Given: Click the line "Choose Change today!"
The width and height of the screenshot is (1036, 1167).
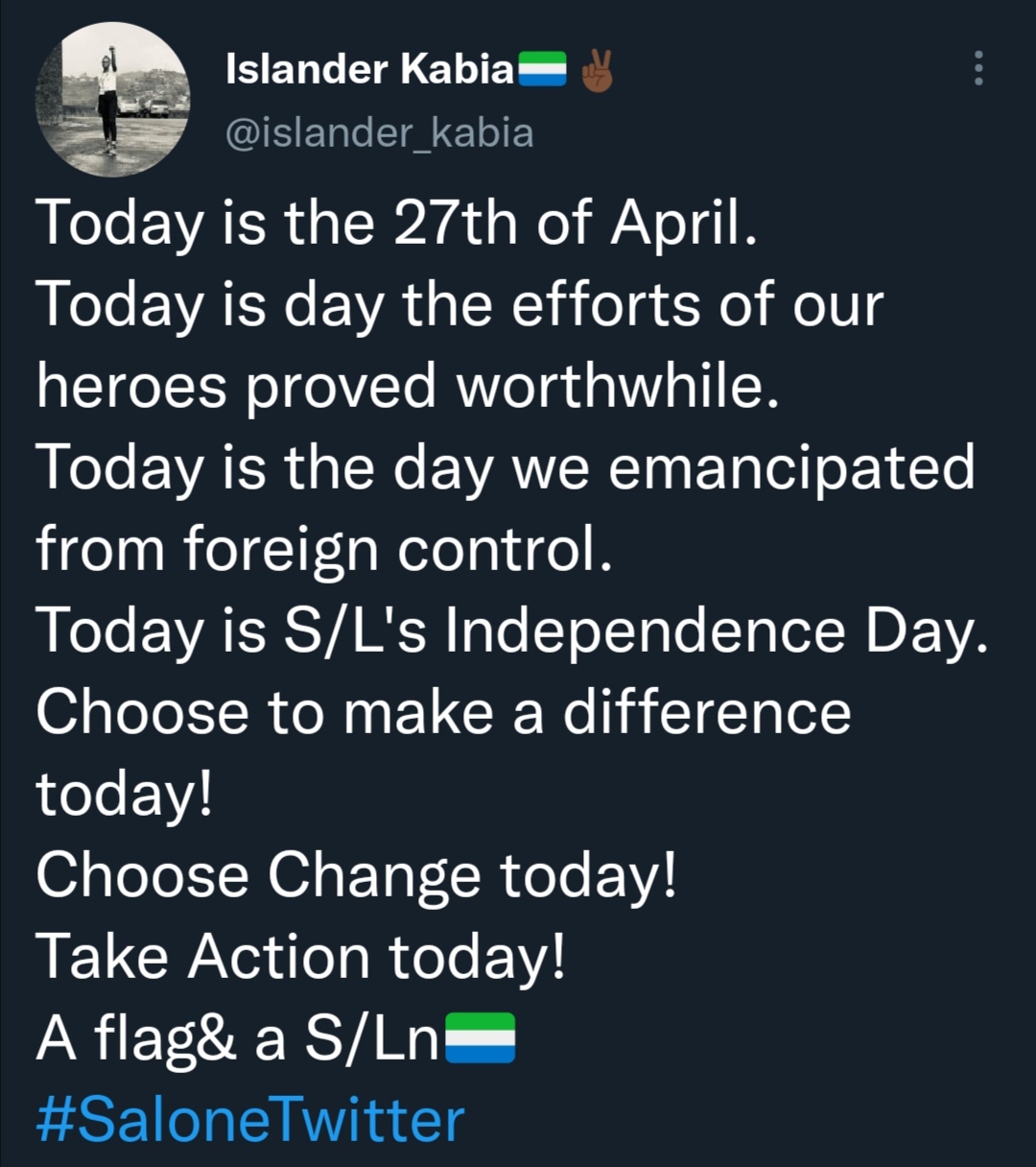Looking at the screenshot, I should pos(356,876).
